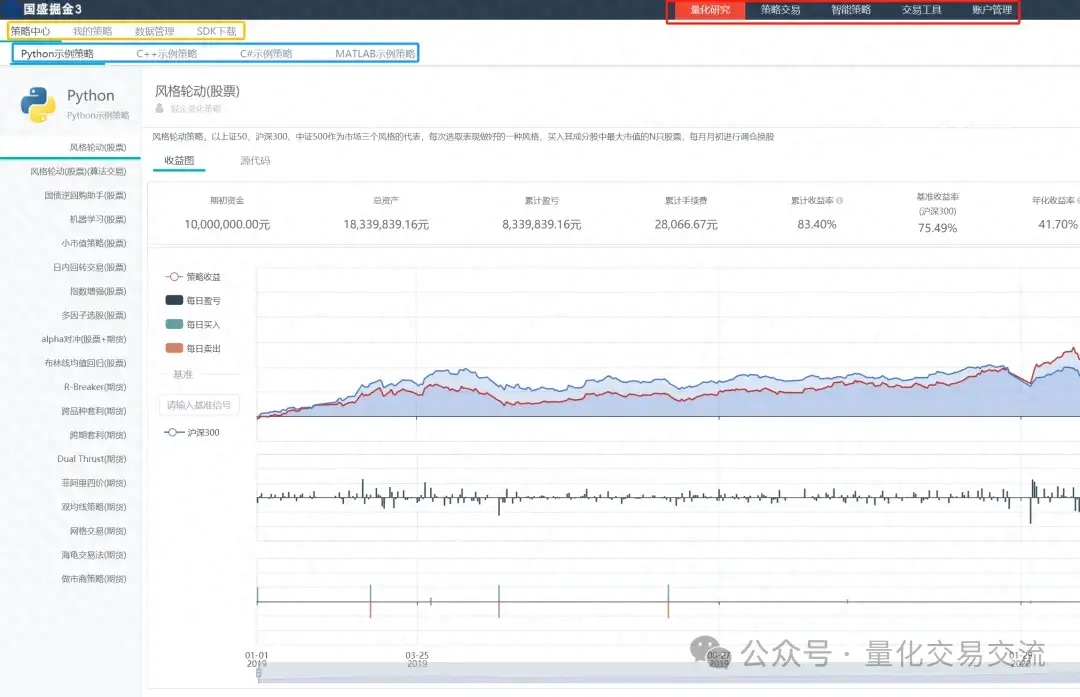Hide the 每日卖出 legend series
1080x697 pixels.
coord(193,348)
